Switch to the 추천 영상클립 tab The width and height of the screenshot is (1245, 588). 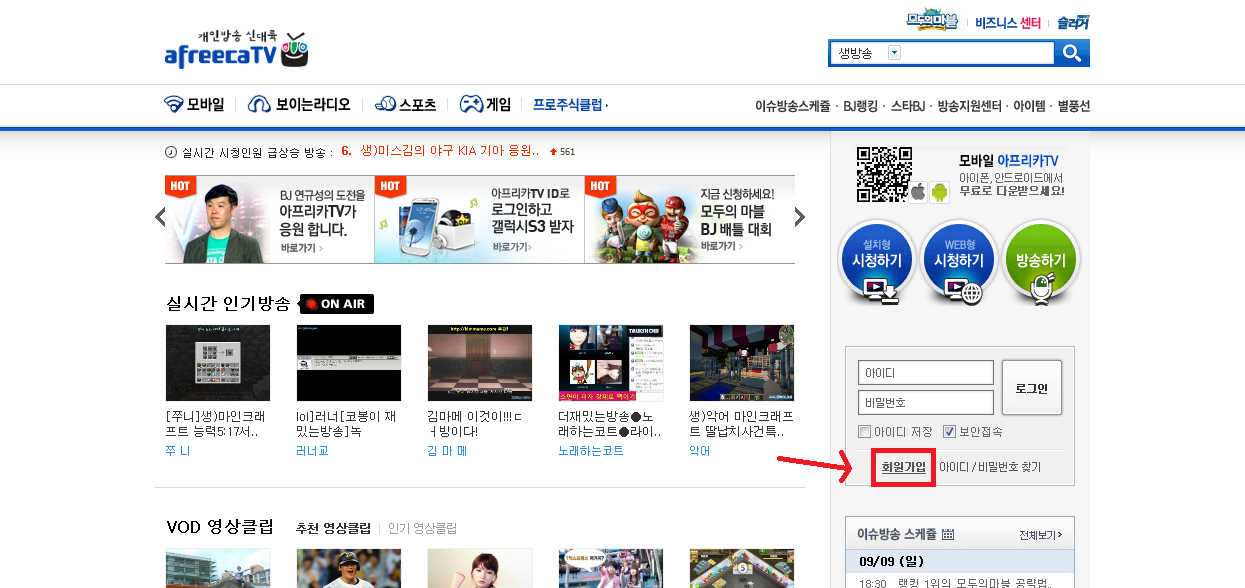[x=333, y=528]
